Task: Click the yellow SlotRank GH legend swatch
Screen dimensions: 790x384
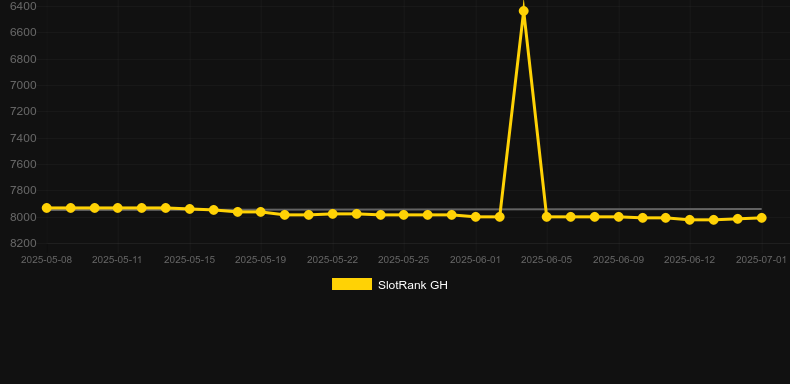Action: pyautogui.click(x=352, y=284)
